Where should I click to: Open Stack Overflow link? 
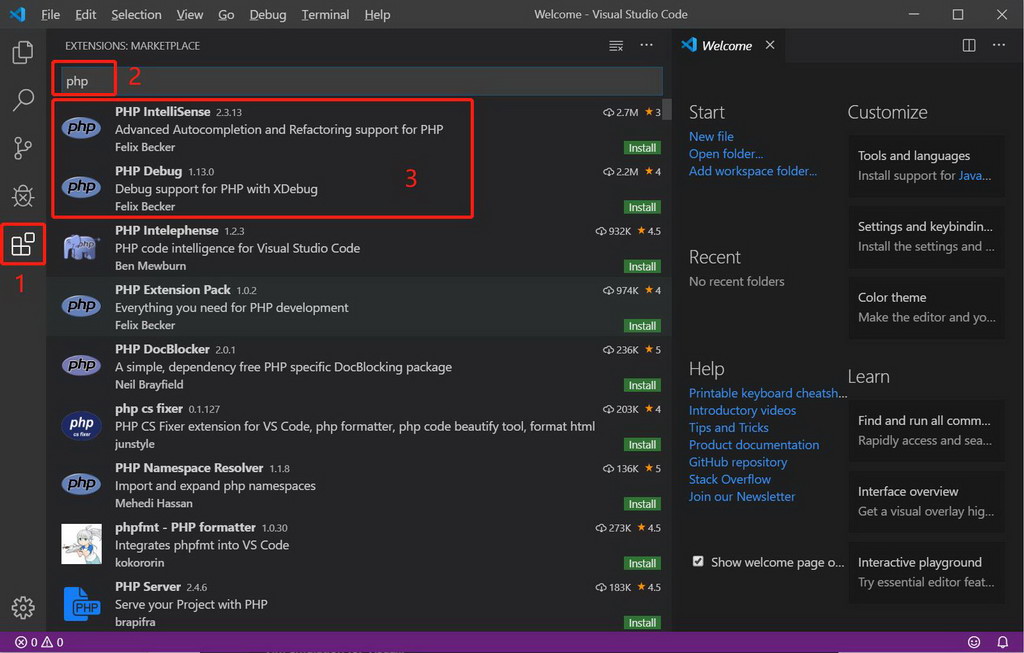[x=730, y=479]
